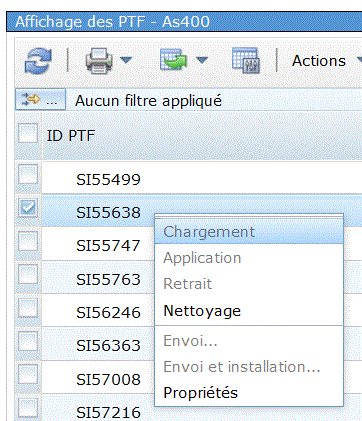362x421 pixels.
Task: Click the printer icon
Action: pyautogui.click(x=99, y=60)
